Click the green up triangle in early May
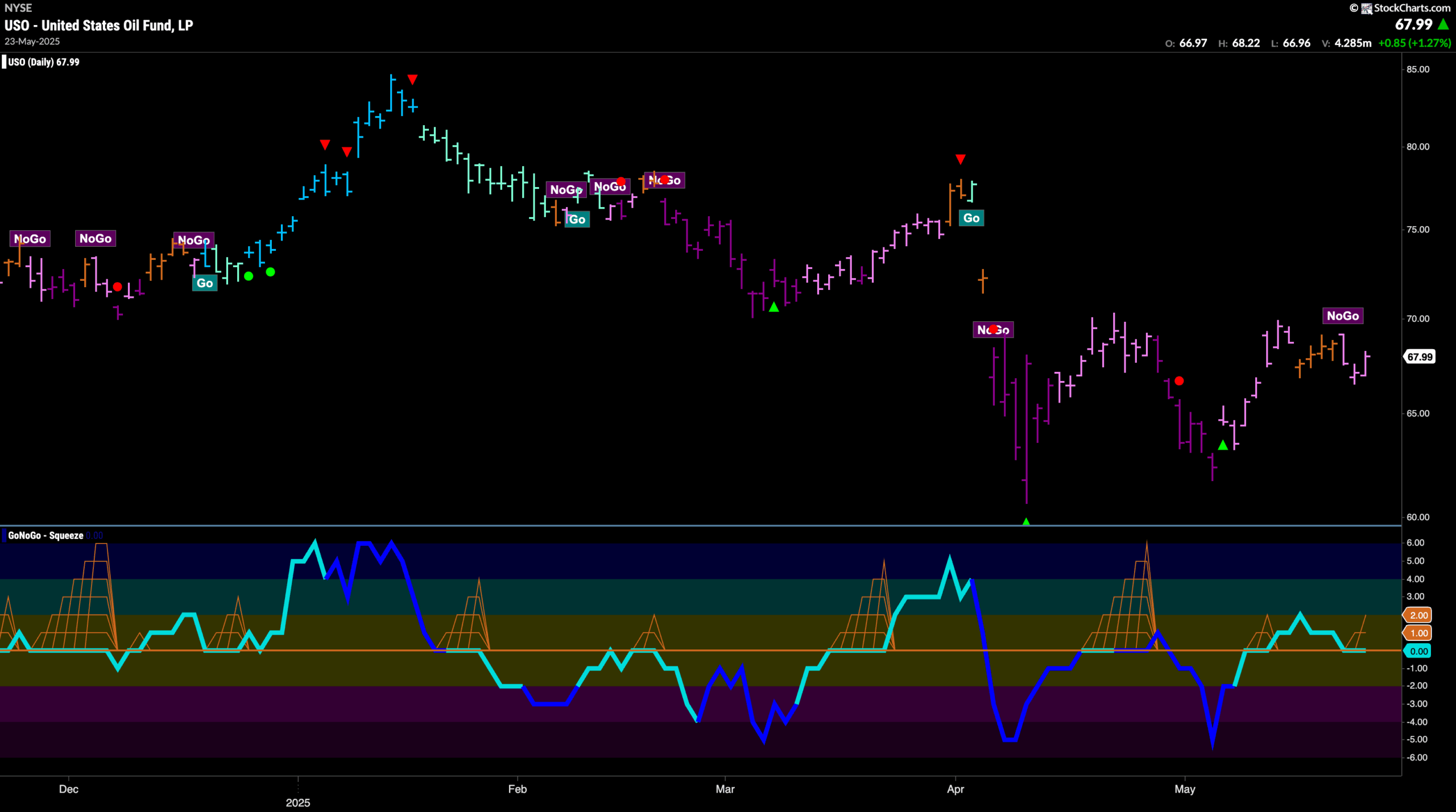1456x812 pixels. 1223,445
